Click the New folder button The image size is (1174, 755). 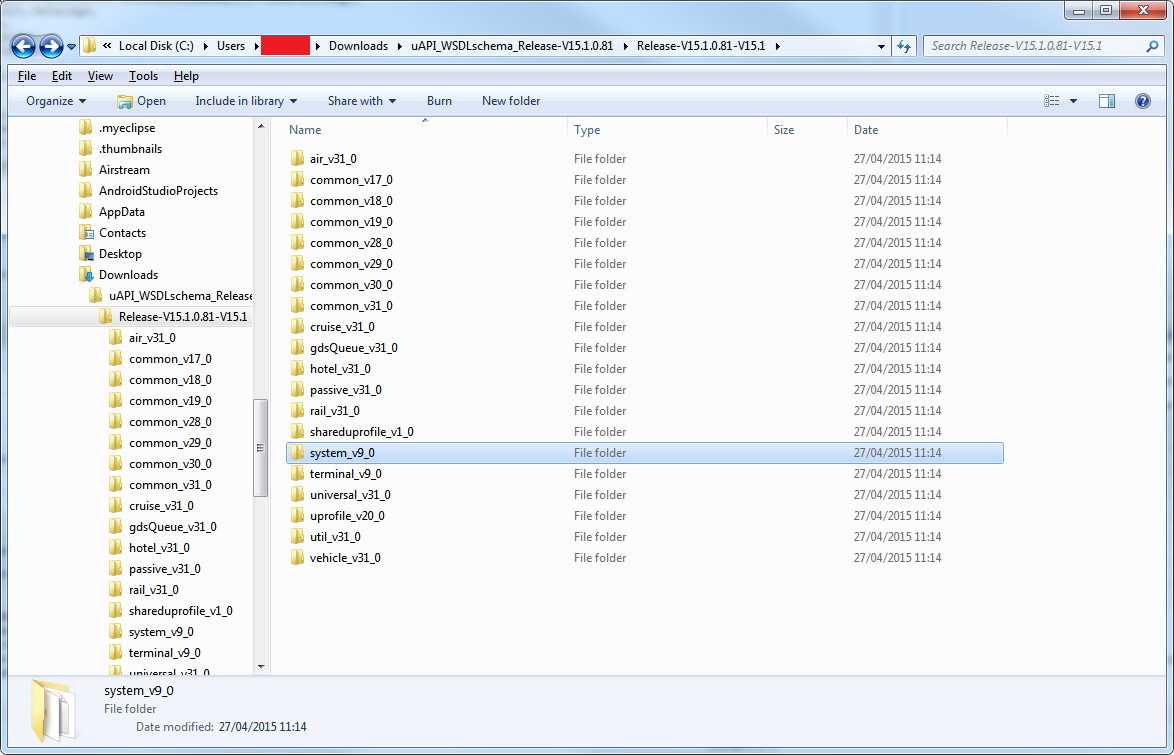pos(511,101)
